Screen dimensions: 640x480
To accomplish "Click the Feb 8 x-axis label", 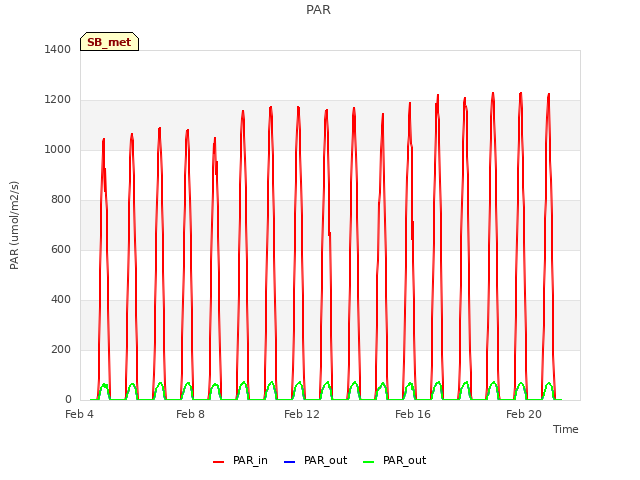I will point(190,414).
